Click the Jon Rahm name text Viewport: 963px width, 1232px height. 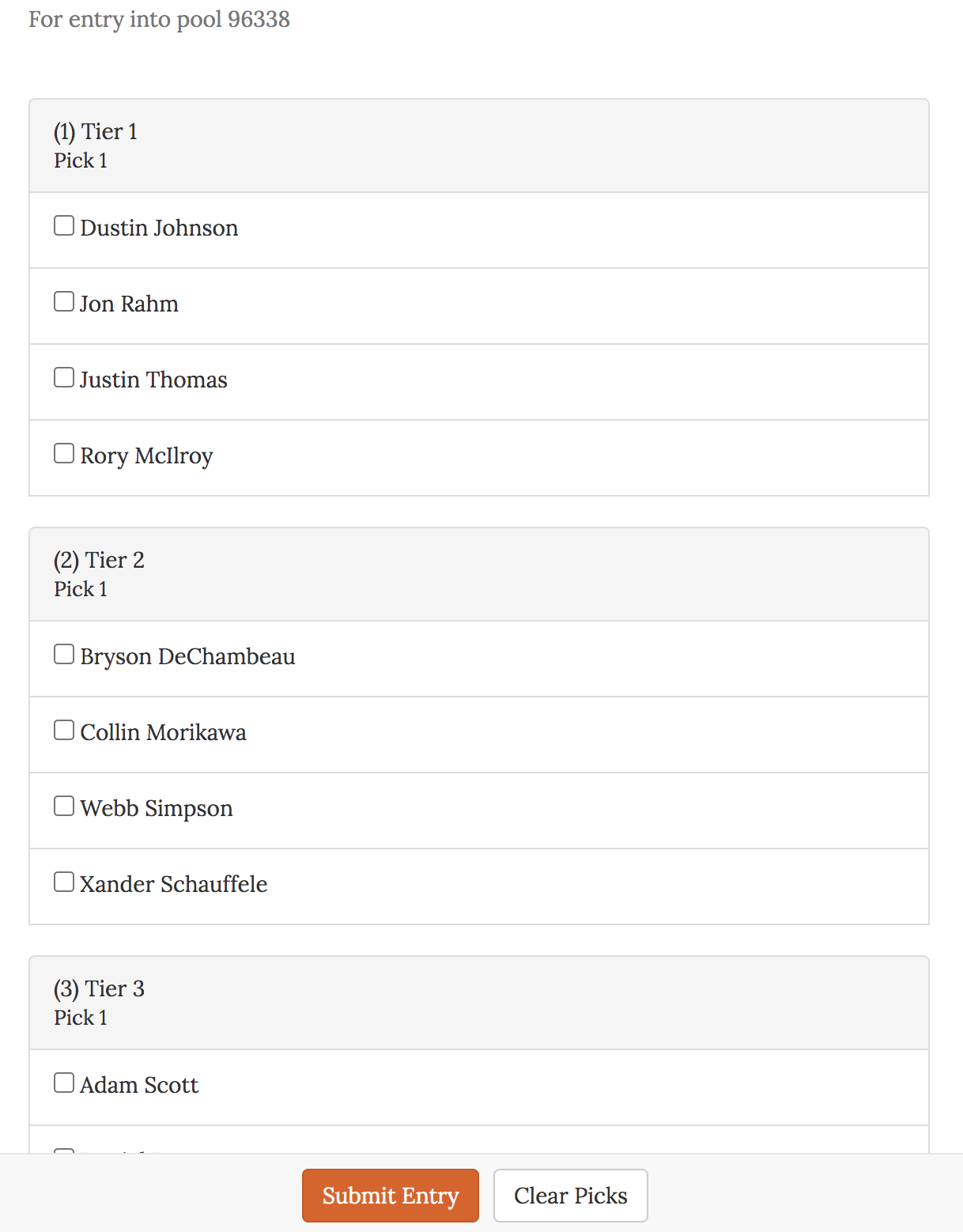tap(128, 304)
